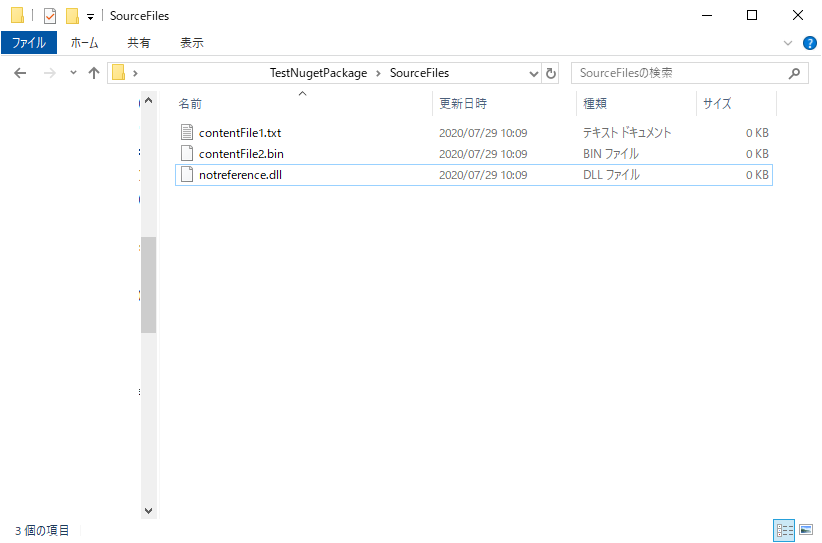Click the New Folder icon in title bar
The image size is (822, 543).
point(72,16)
